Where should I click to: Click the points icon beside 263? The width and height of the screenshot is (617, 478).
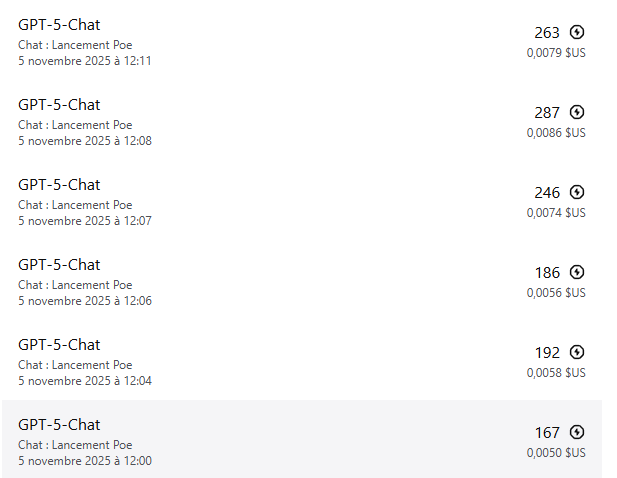click(576, 32)
